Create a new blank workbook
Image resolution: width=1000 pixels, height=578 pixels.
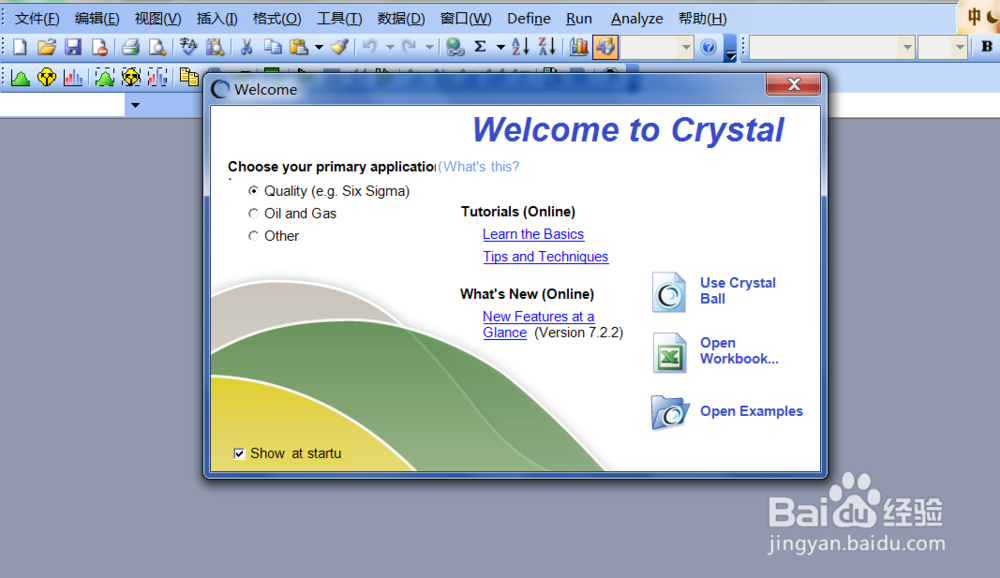tap(20, 47)
